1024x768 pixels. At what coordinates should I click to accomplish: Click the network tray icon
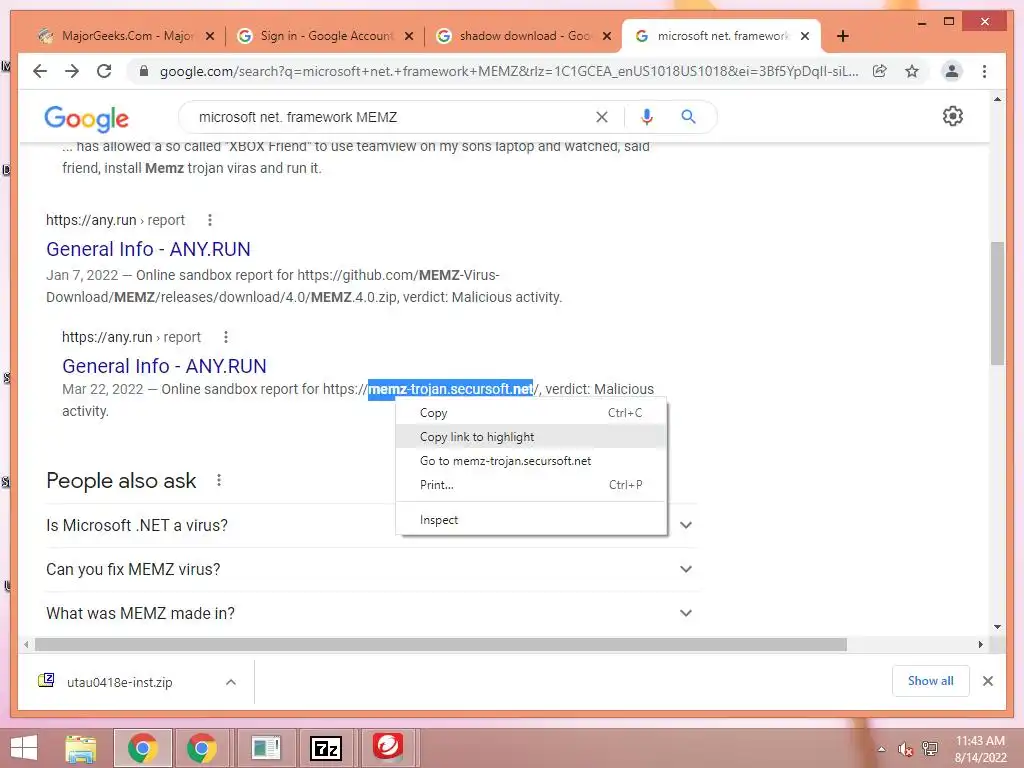point(930,749)
